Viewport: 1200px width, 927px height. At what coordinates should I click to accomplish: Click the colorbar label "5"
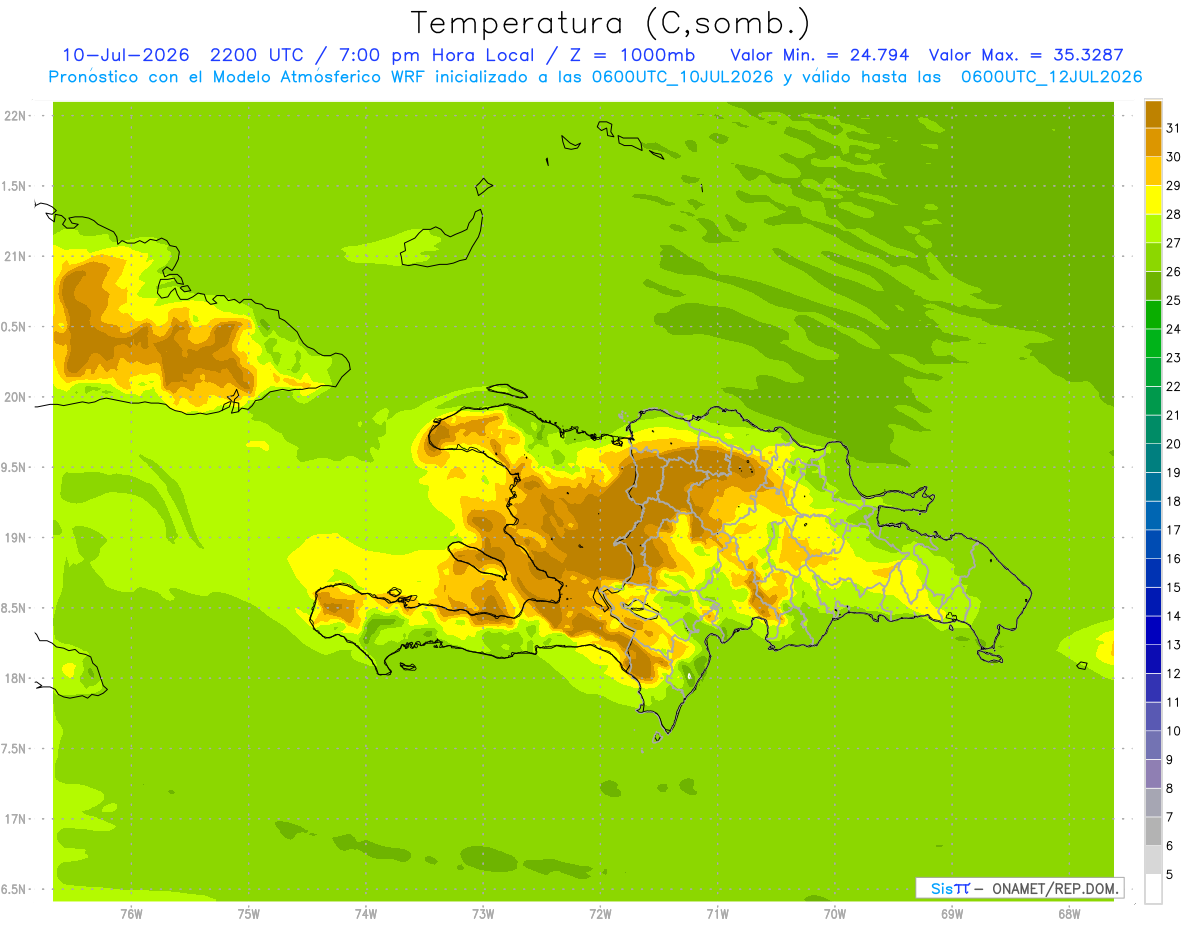pyautogui.click(x=1170, y=874)
